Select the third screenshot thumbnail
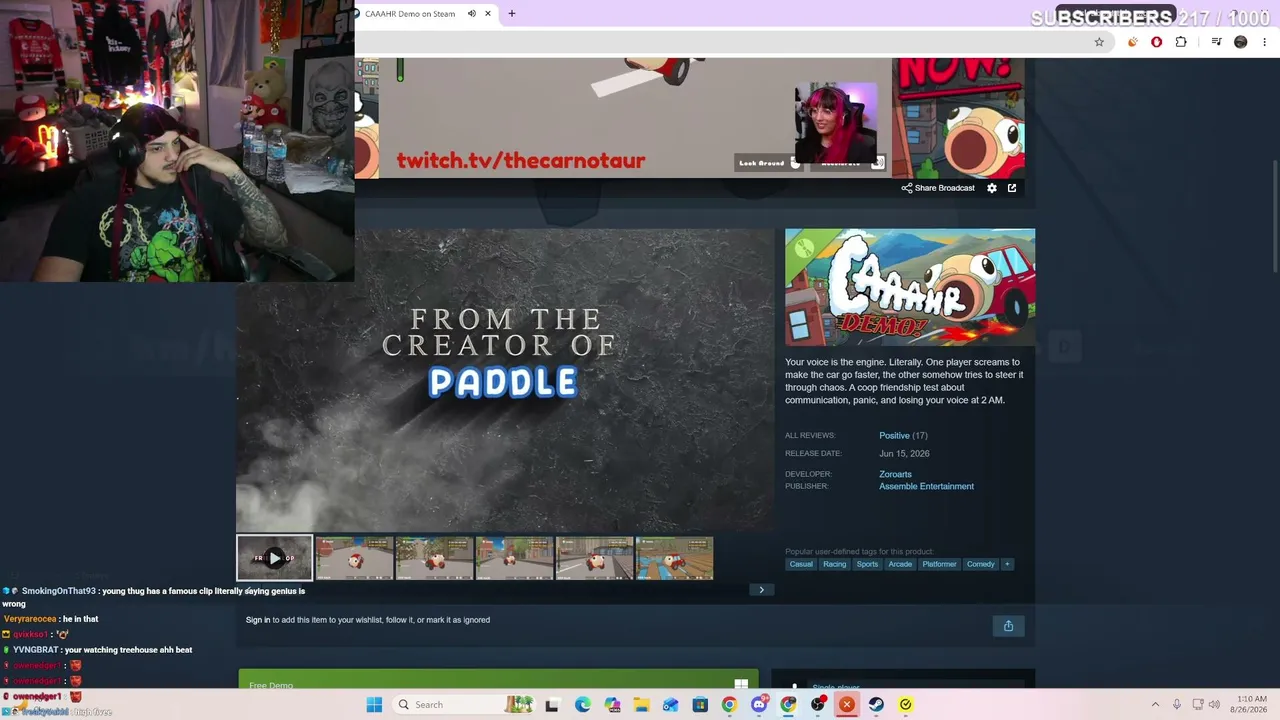The width and height of the screenshot is (1280, 720). [x=434, y=558]
